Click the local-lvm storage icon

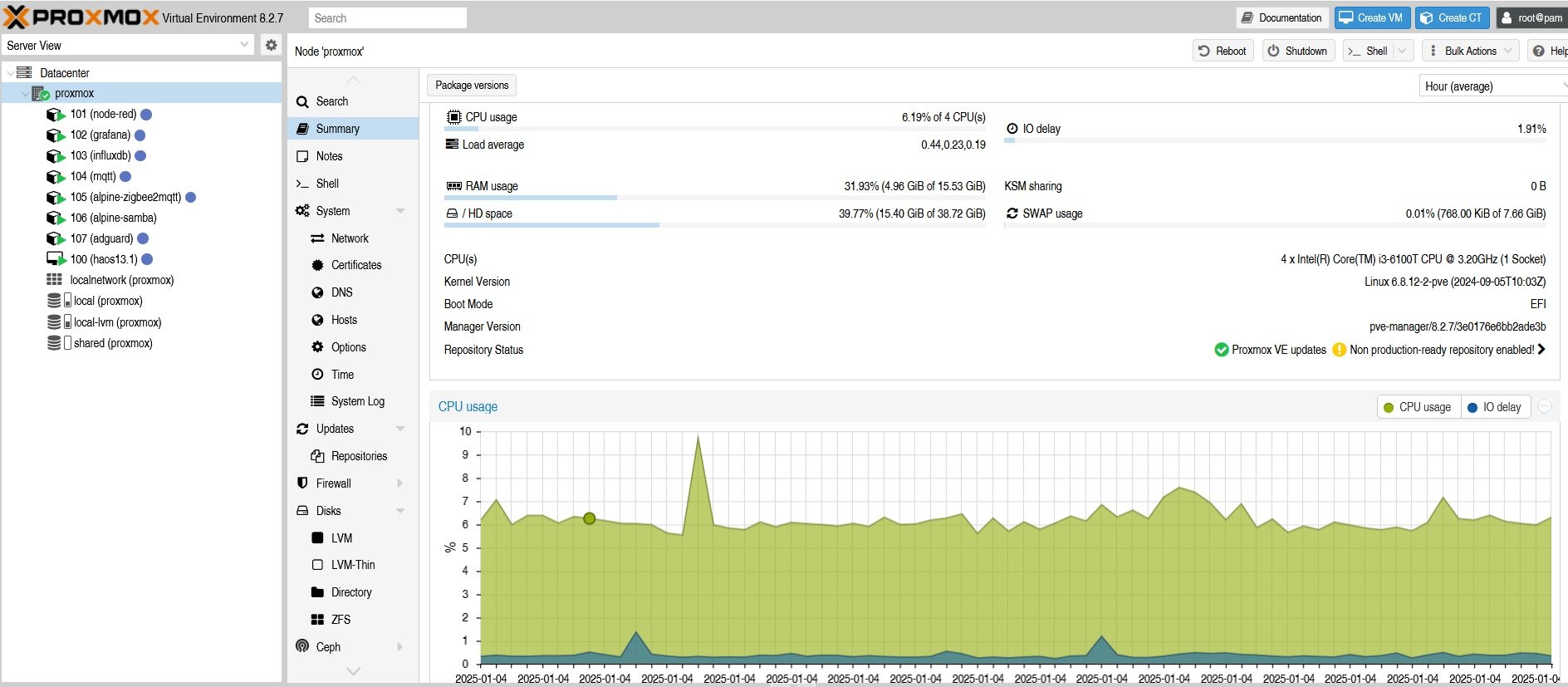tap(54, 322)
